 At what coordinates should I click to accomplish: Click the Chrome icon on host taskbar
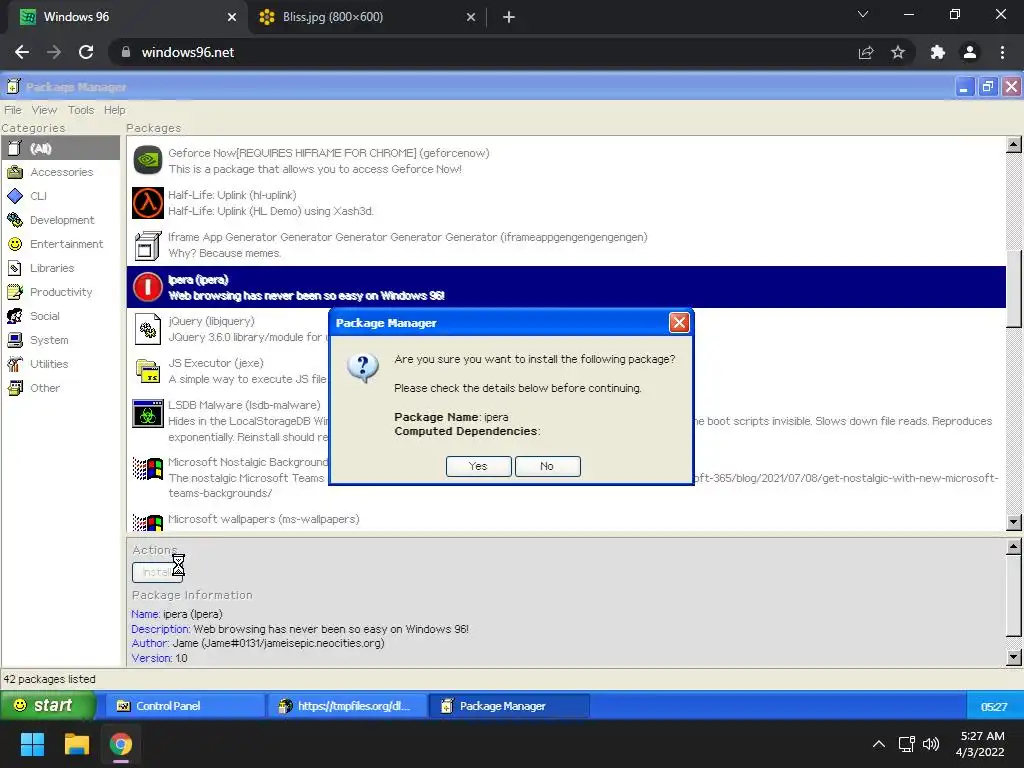pyautogui.click(x=121, y=744)
